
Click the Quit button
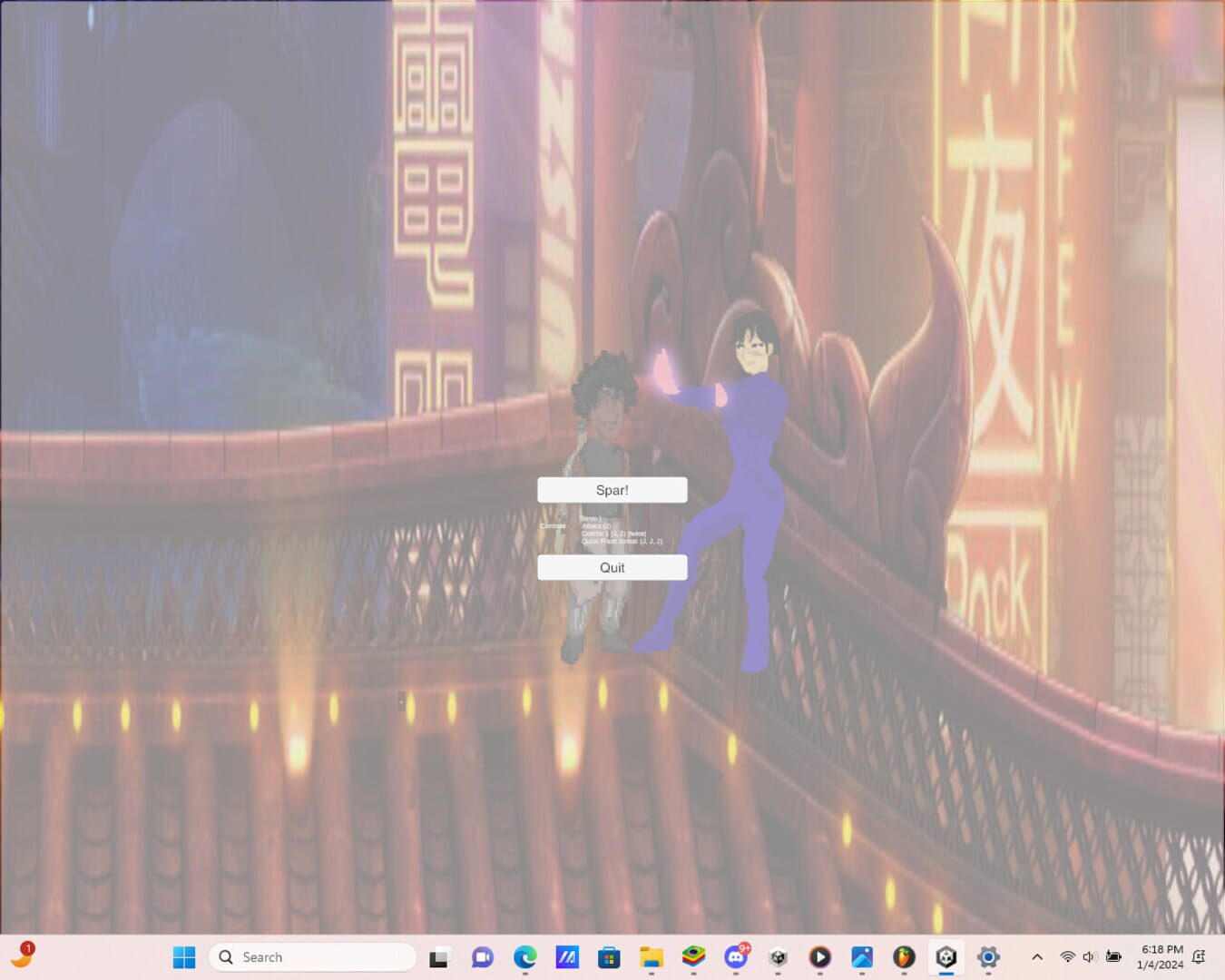(612, 567)
